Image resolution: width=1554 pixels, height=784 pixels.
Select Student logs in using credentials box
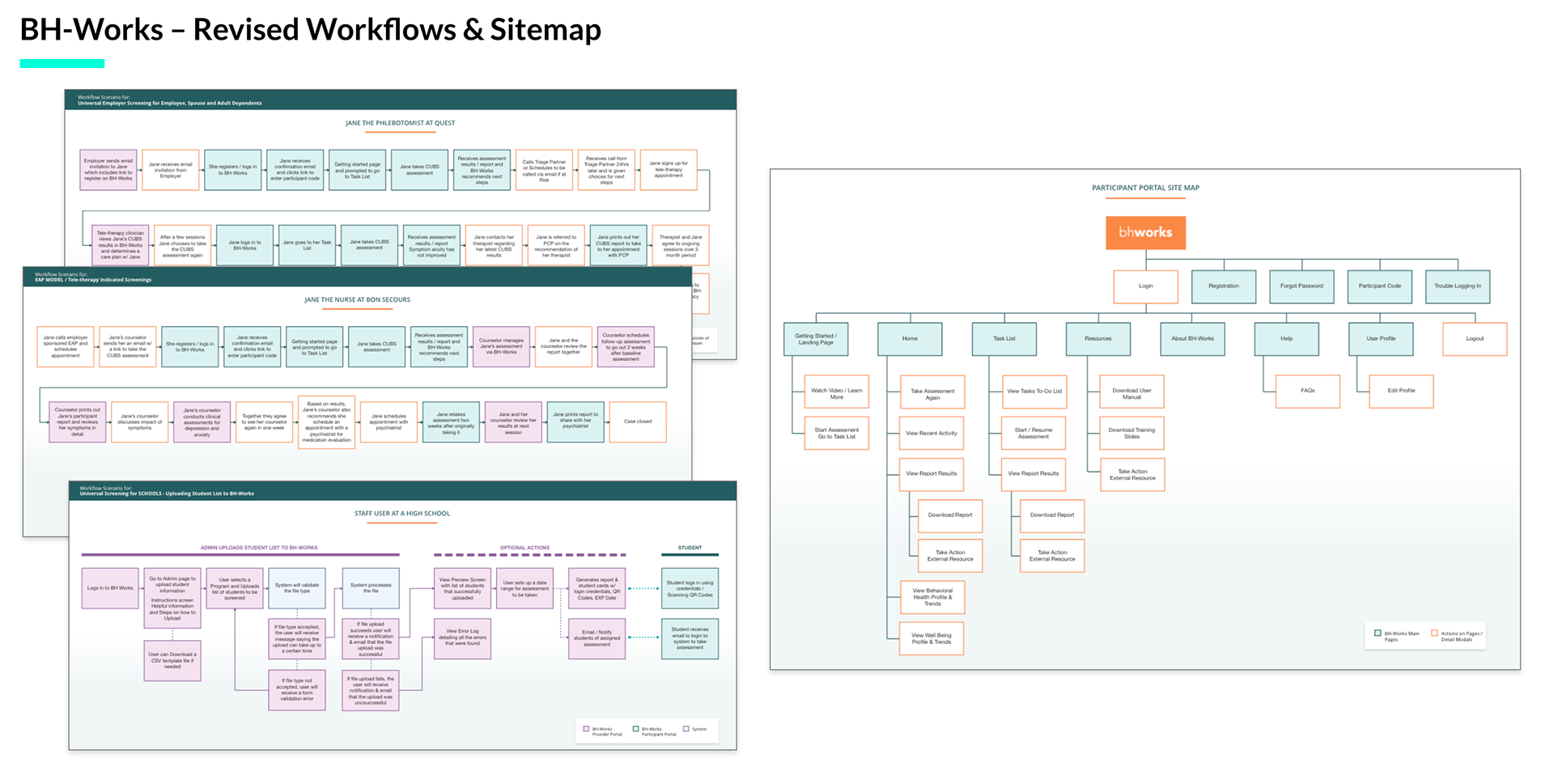(690, 588)
